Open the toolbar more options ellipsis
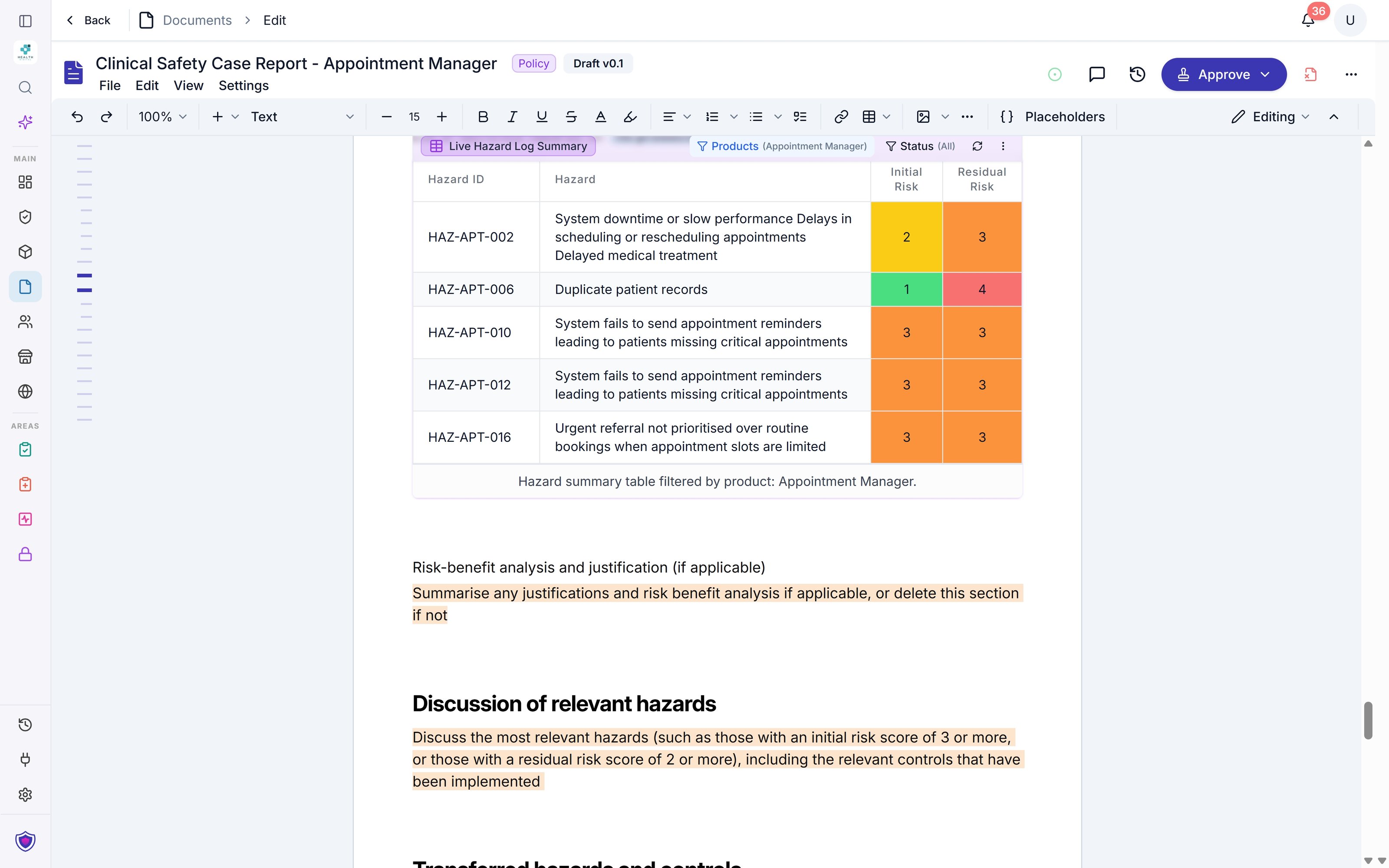1389x868 pixels. point(967,117)
